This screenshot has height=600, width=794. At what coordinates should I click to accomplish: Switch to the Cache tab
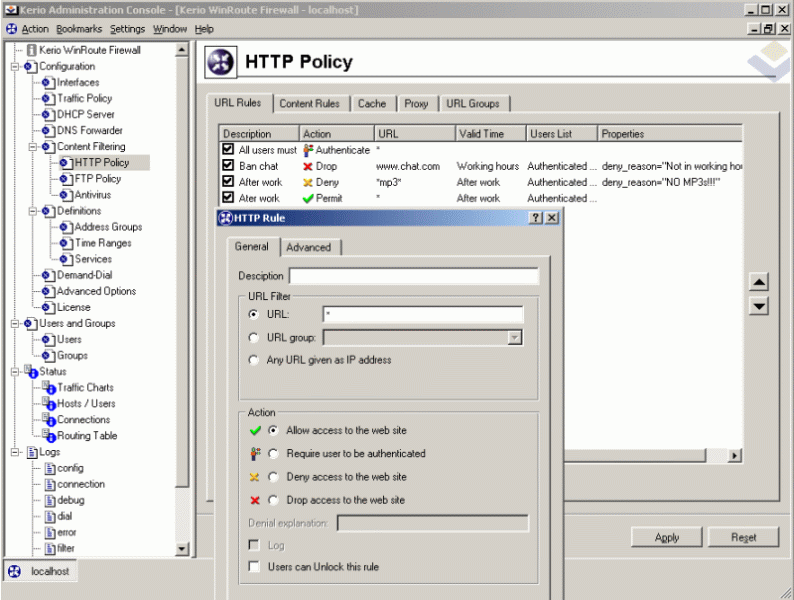(x=372, y=104)
